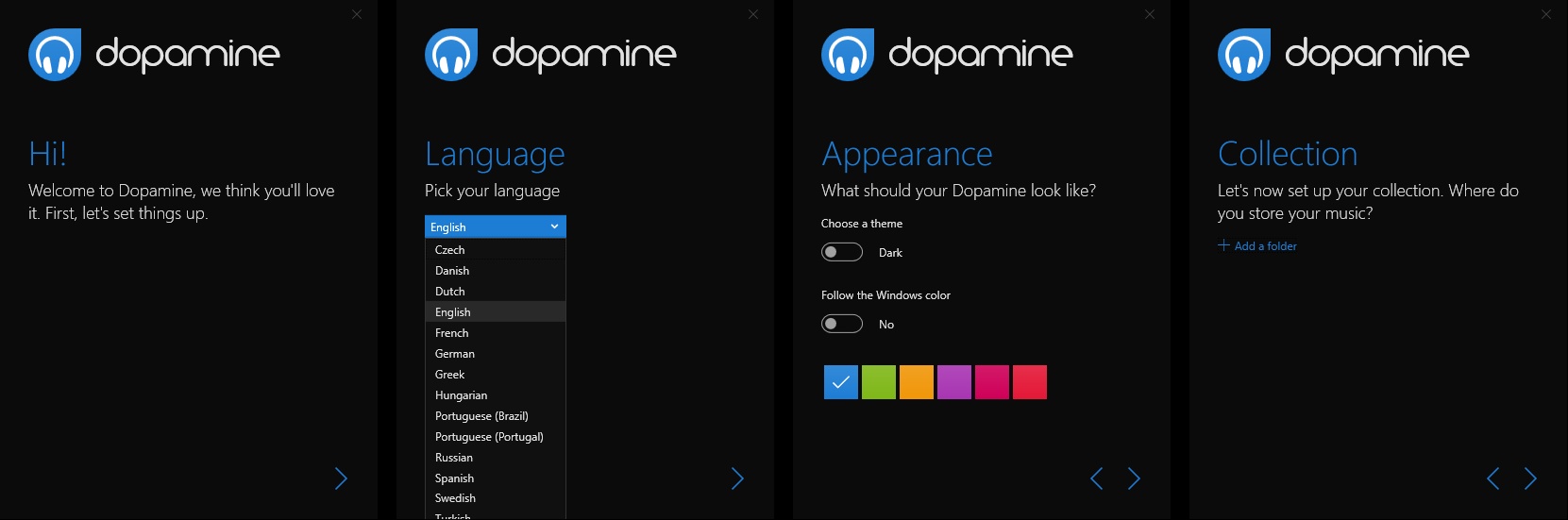The width and height of the screenshot is (1568, 520).
Task: Select Russian from language list
Action: coord(496,458)
